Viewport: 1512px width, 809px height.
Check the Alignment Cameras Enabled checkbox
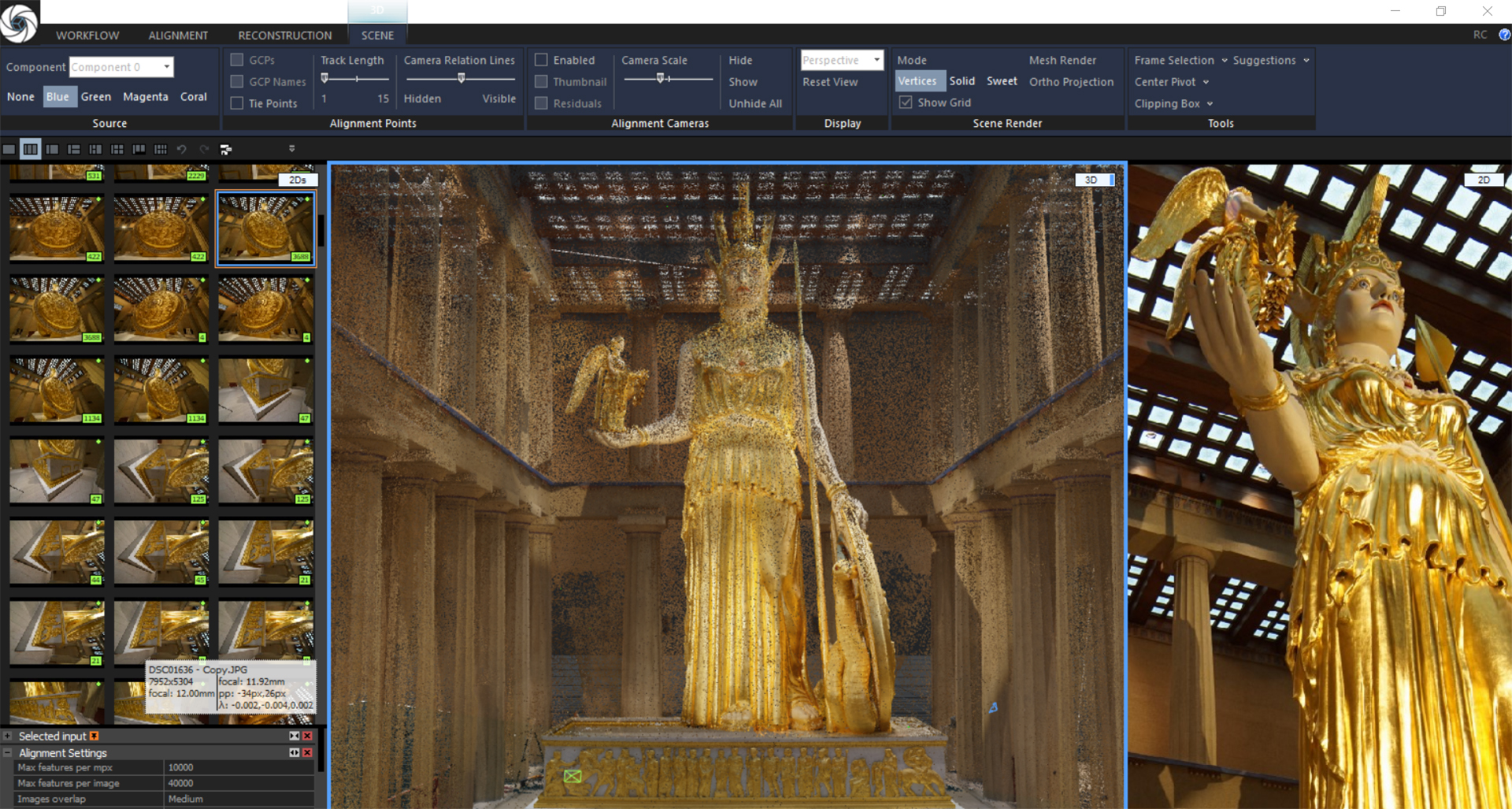coord(541,60)
